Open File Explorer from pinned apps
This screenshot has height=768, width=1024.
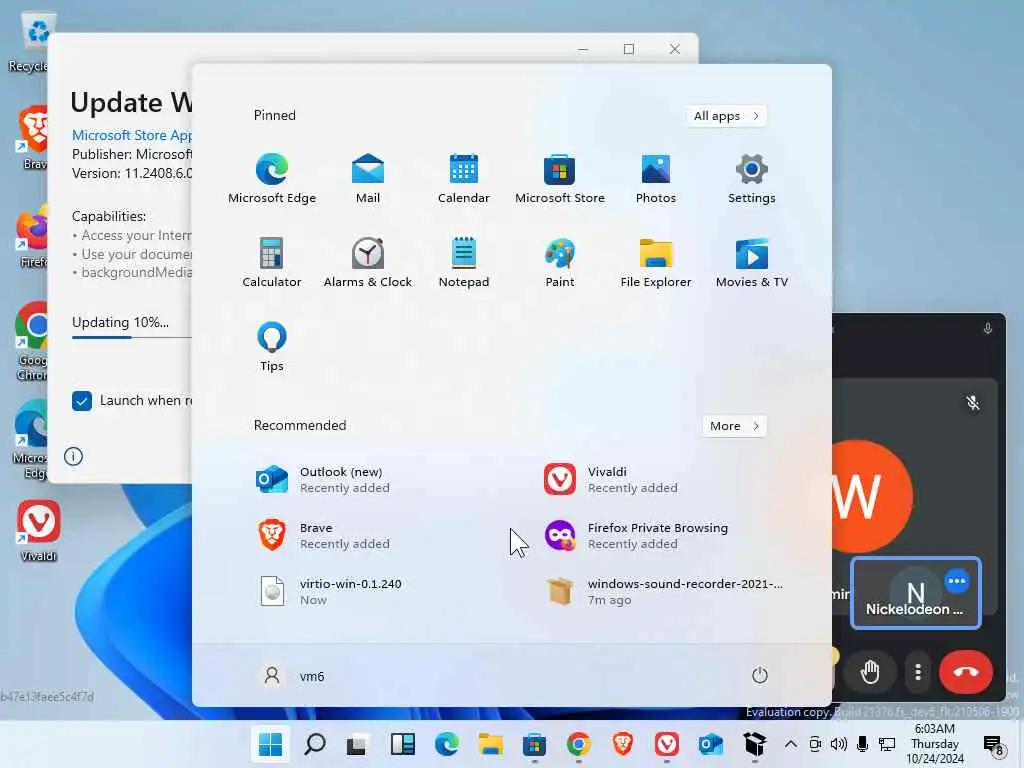pos(656,263)
